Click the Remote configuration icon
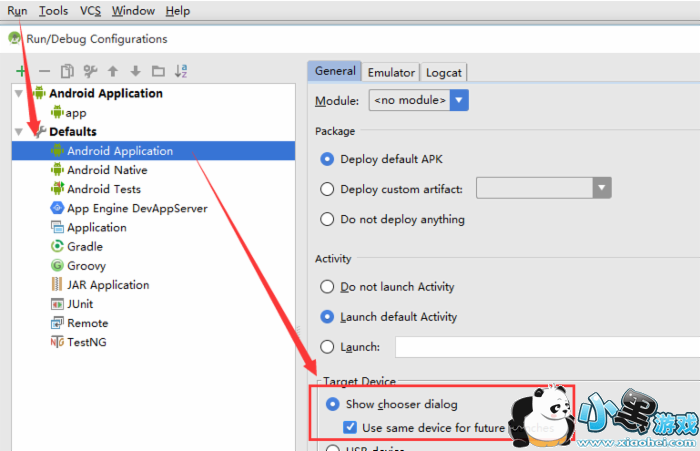The image size is (700, 451). [57, 323]
